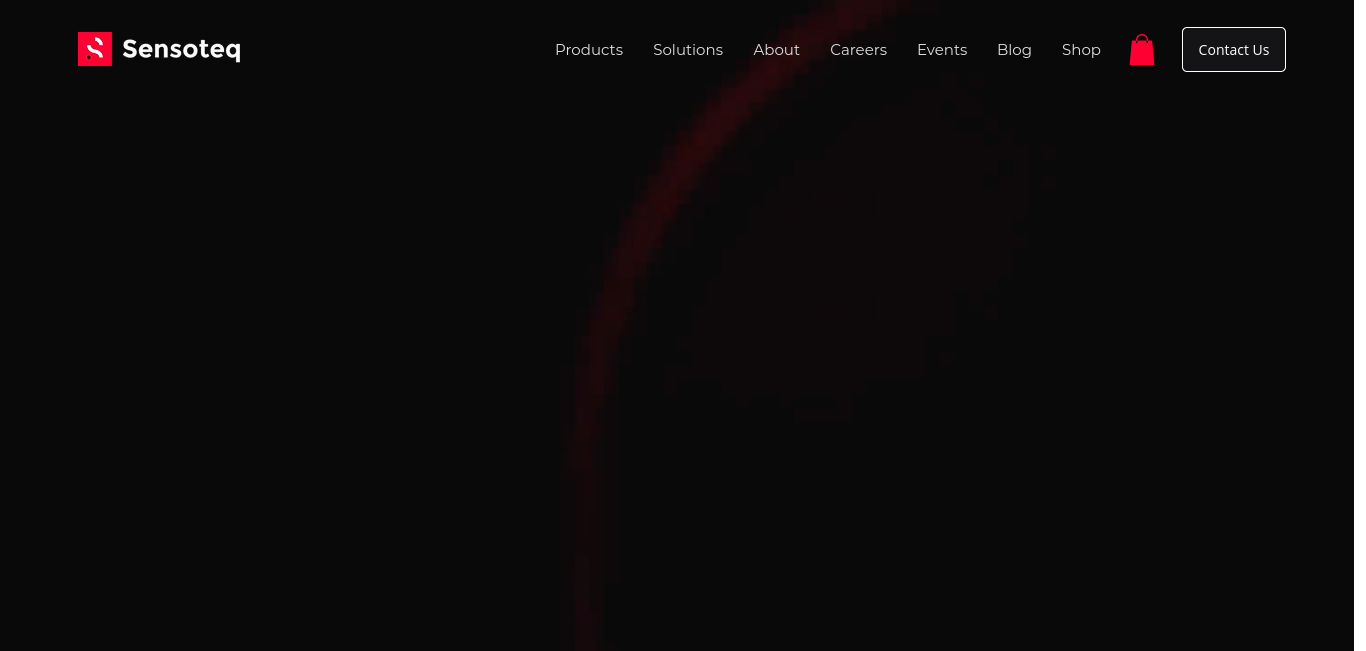Click the Sensoteq wordmark text

click(181, 49)
